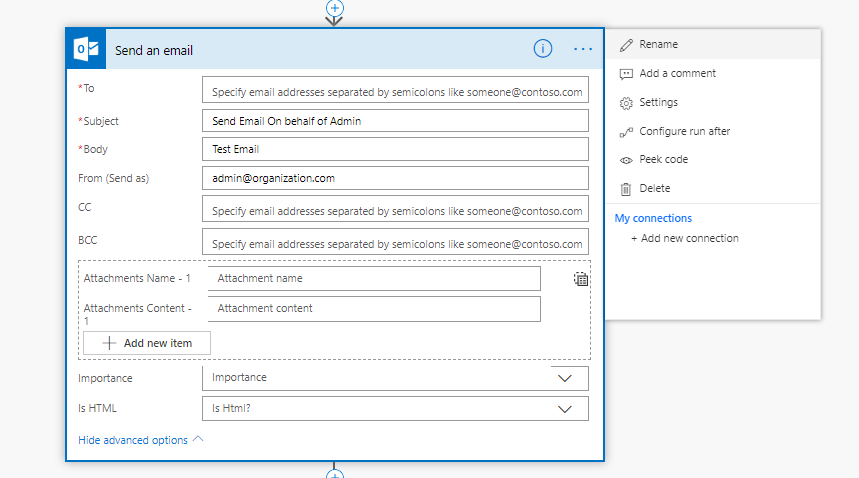
Task: Click the Outlook icon in card header
Action: [x=87, y=49]
